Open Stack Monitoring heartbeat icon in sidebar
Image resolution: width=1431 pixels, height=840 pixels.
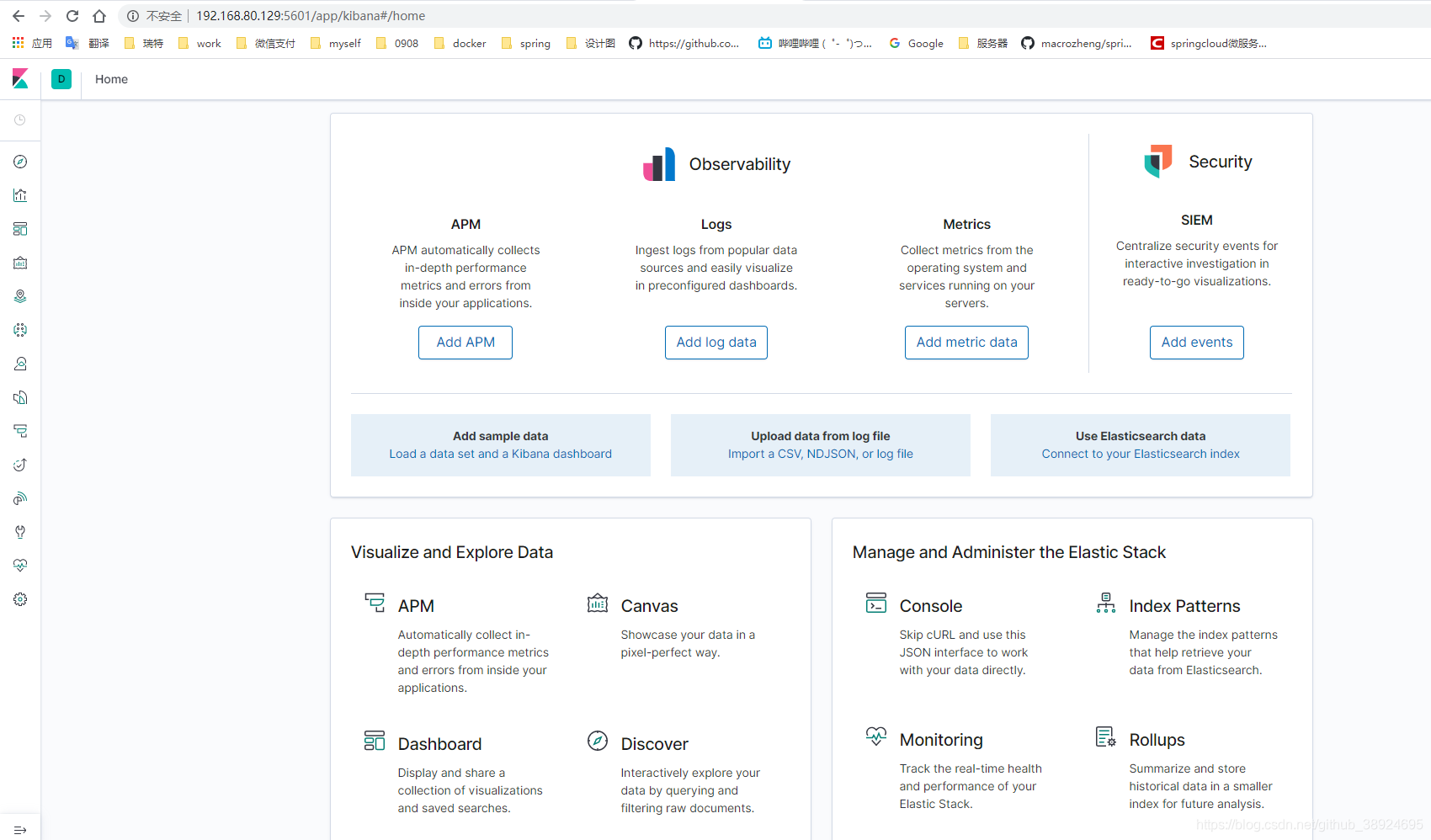(x=20, y=566)
